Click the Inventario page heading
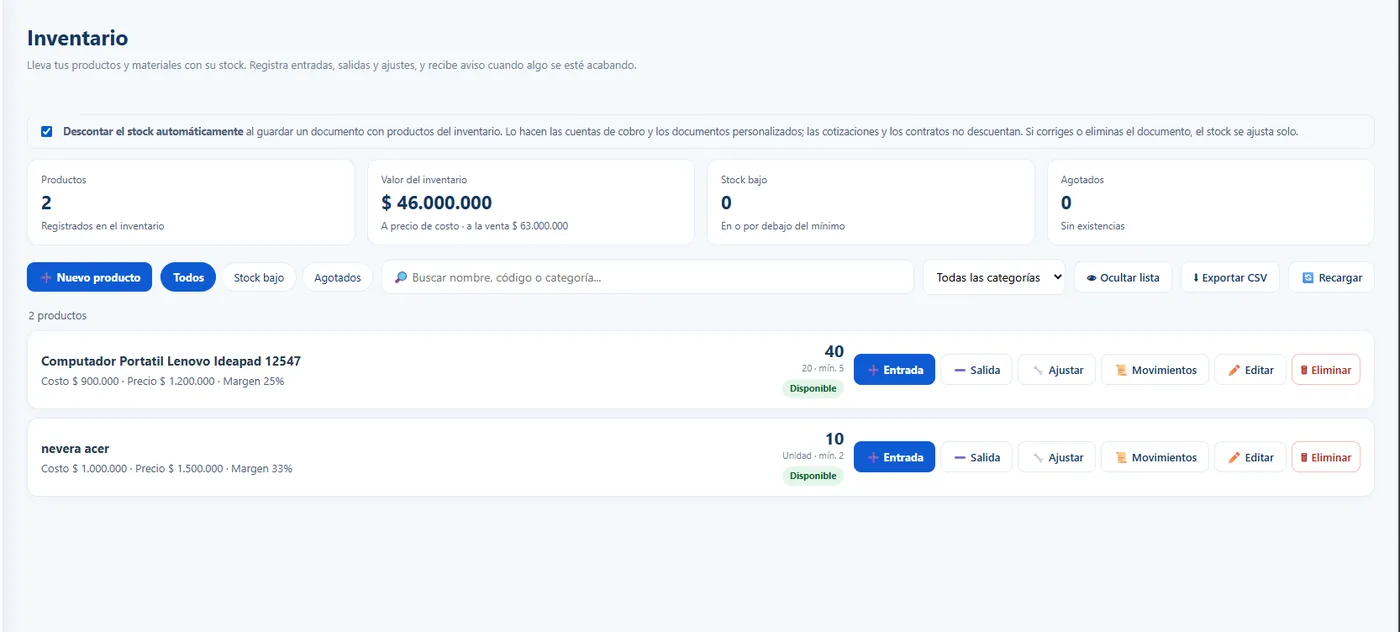 (x=78, y=39)
